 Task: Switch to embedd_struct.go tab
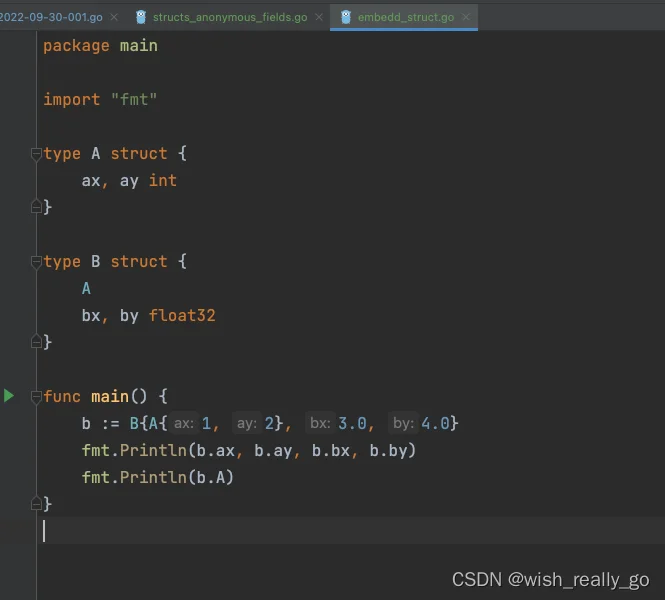coord(405,17)
